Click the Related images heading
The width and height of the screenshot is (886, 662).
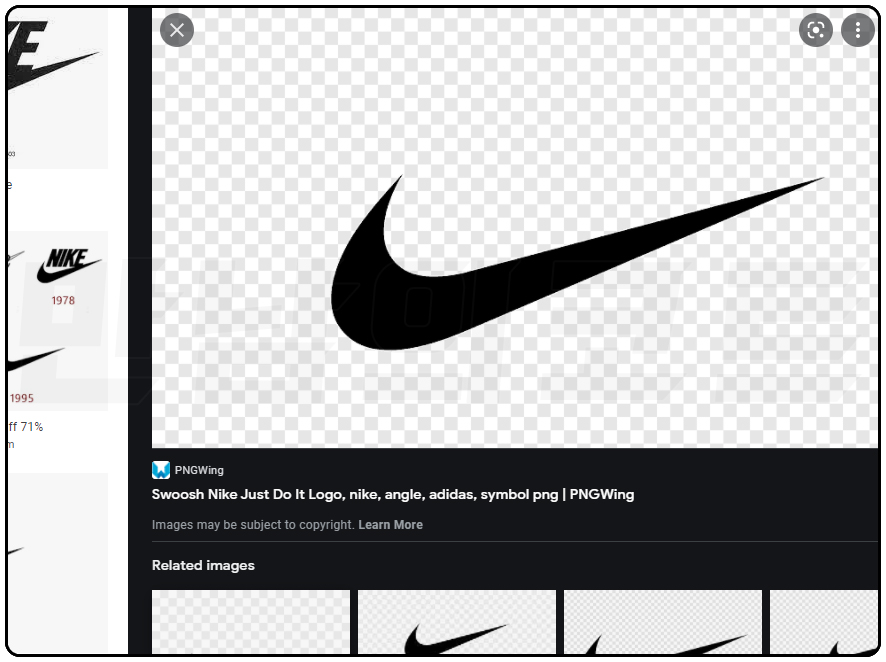[203, 565]
